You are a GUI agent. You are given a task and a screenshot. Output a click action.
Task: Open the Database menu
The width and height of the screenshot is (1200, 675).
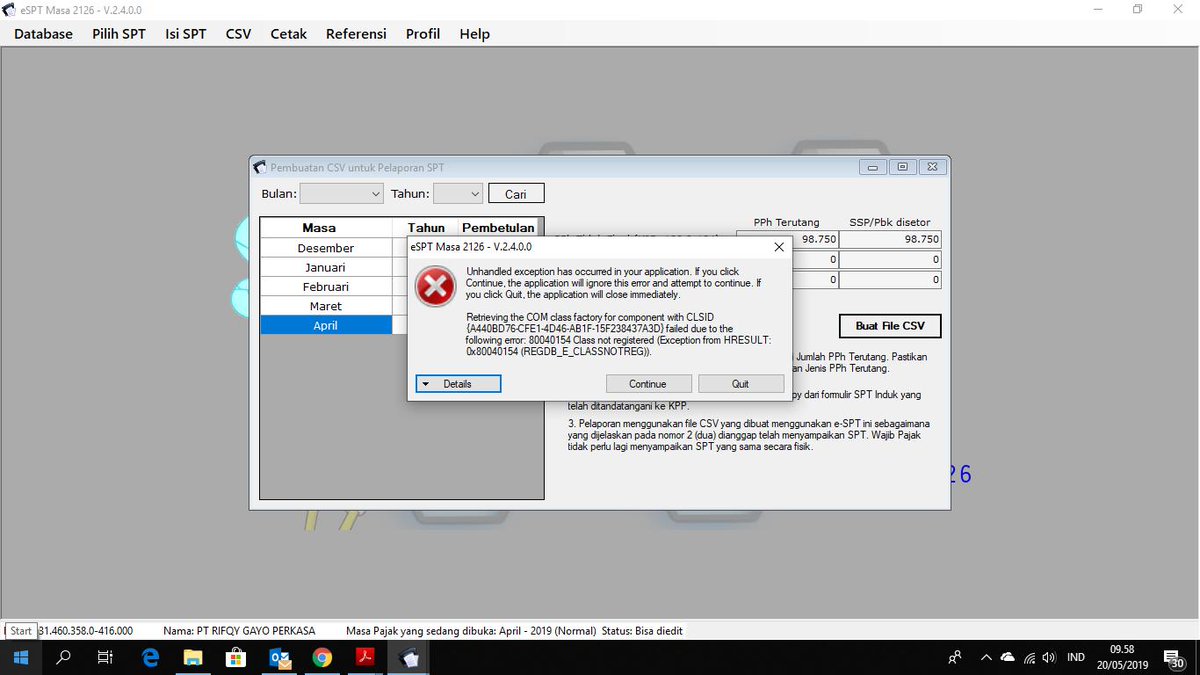[x=43, y=34]
